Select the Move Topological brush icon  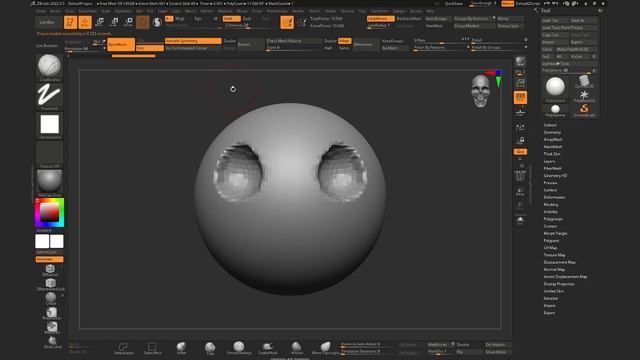(325, 348)
